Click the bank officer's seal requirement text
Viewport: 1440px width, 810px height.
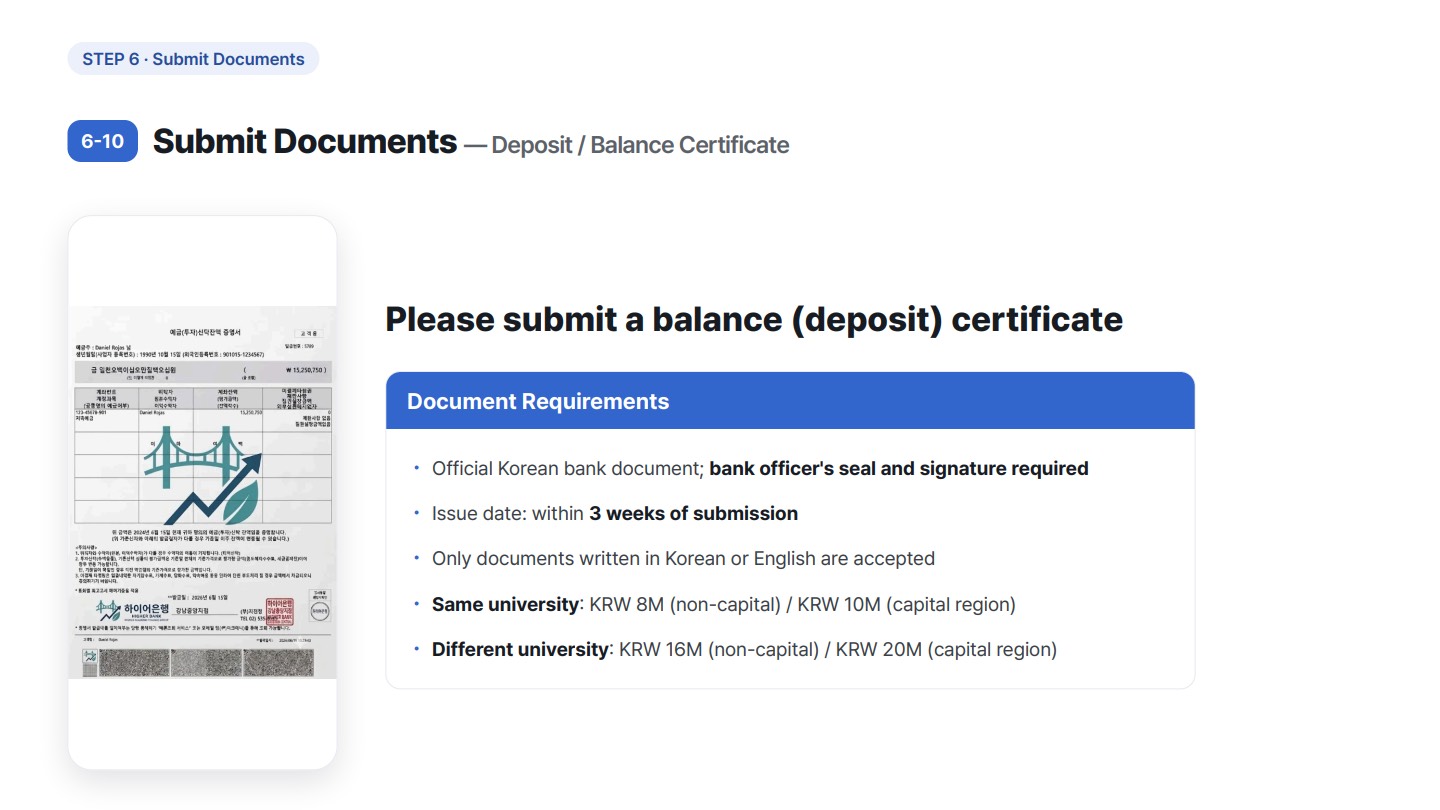(899, 468)
